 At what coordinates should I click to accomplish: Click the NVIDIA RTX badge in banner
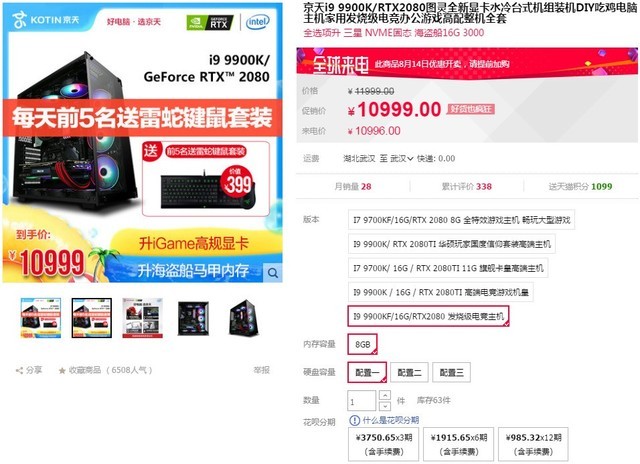pyautogui.click(x=210, y=23)
